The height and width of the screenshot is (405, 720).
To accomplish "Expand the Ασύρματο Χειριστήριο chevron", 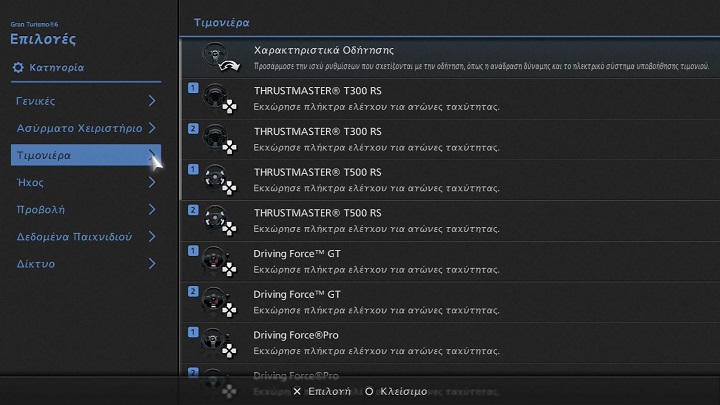I will point(152,128).
